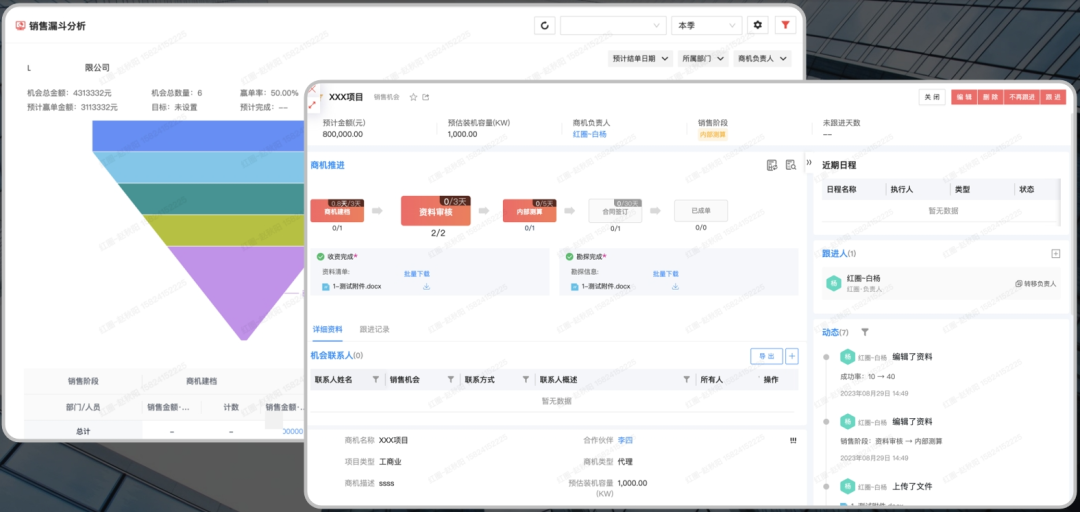Click the filter icon next to 动态
This screenshot has width=1080, height=512.
pyautogui.click(x=865, y=332)
